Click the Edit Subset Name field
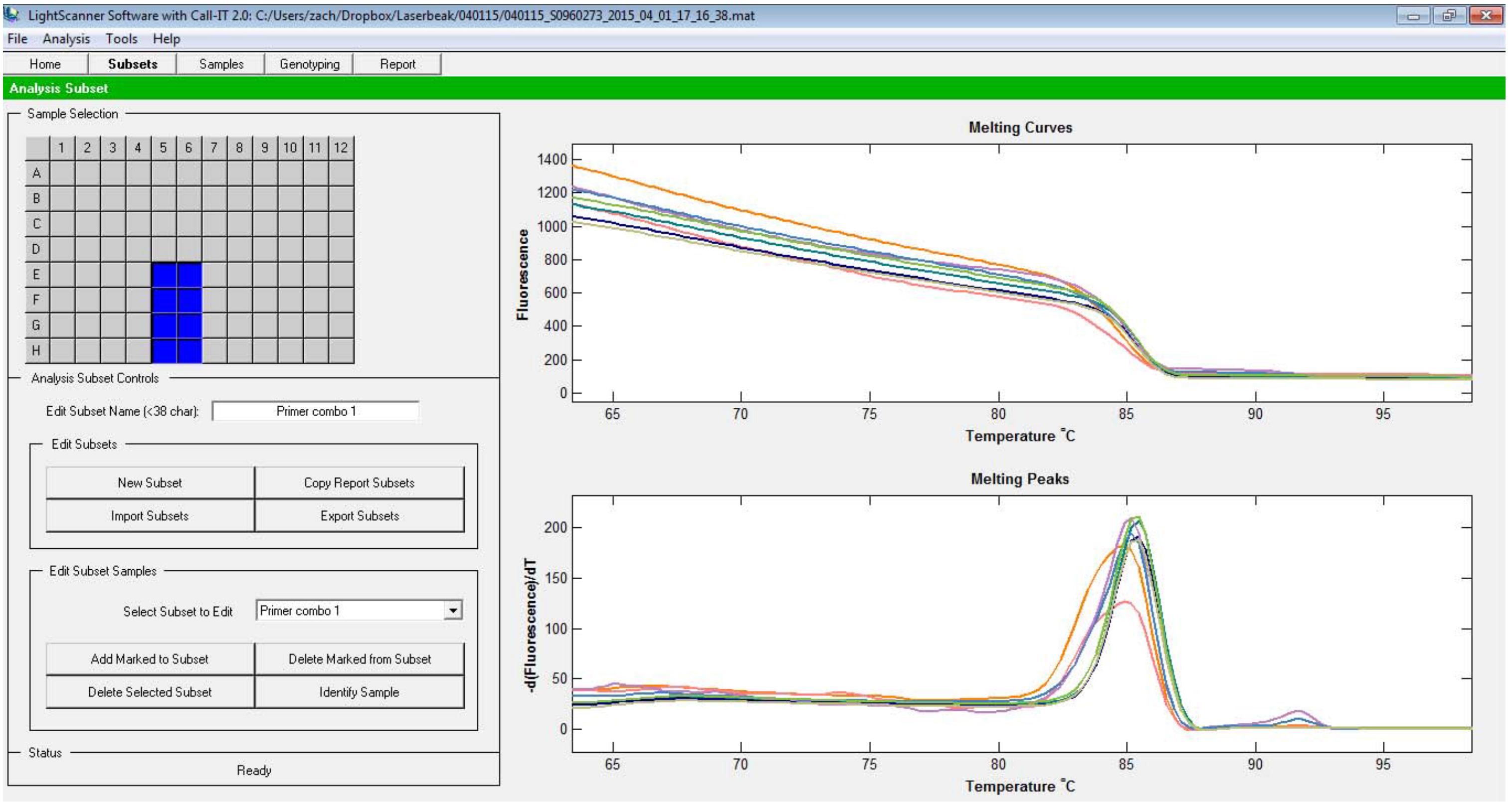The width and height of the screenshot is (1512, 808). (x=316, y=411)
